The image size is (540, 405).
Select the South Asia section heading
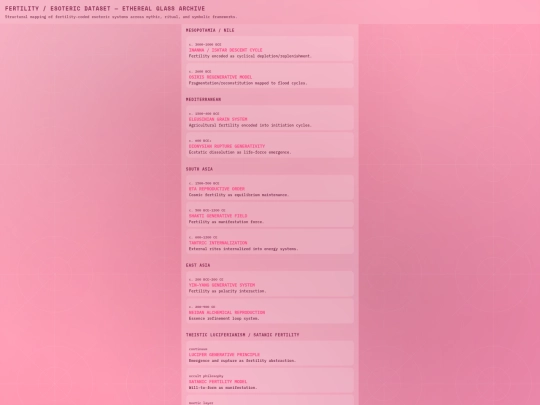pos(199,169)
